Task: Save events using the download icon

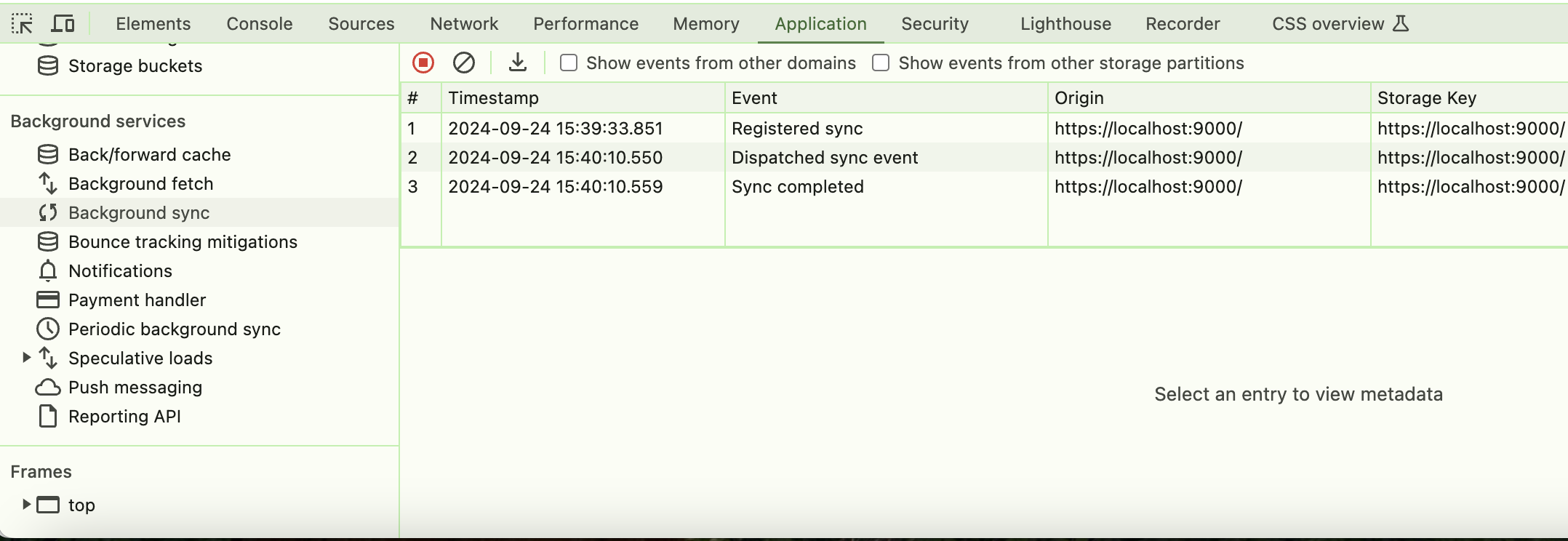Action: coord(518,63)
